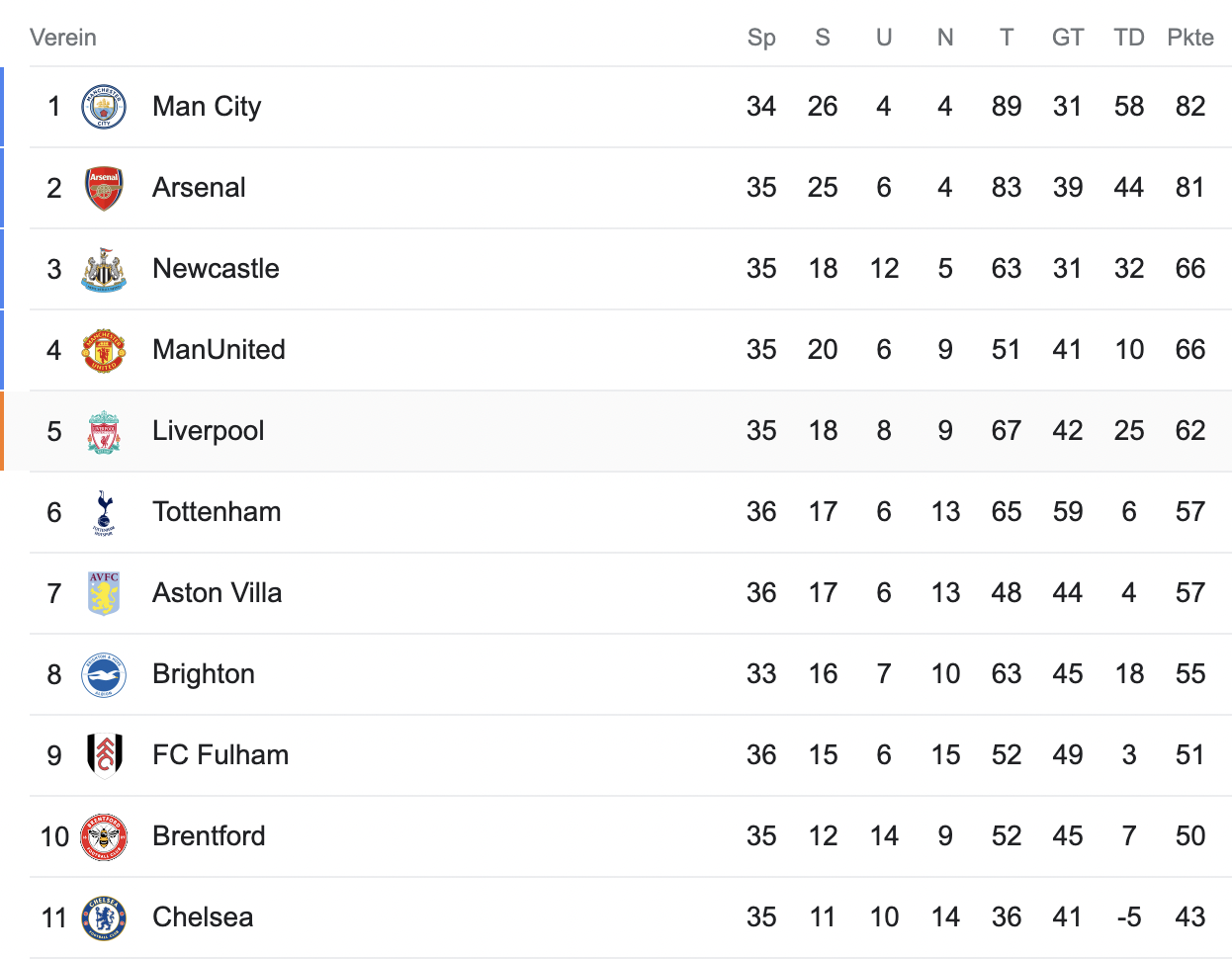Open the Arsenal team link

point(199,188)
